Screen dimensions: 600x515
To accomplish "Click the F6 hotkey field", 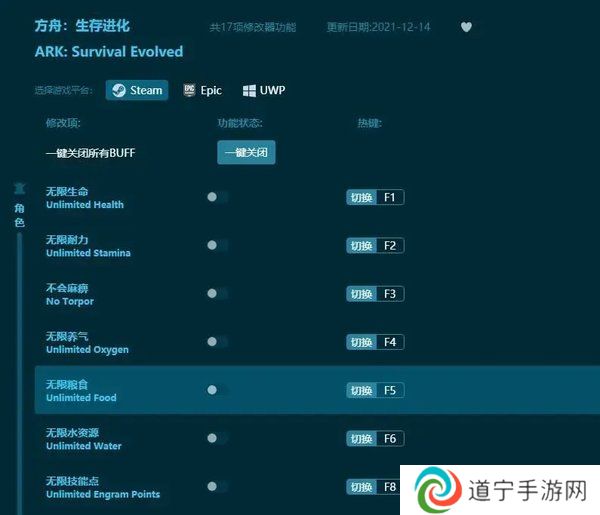I will tap(390, 438).
